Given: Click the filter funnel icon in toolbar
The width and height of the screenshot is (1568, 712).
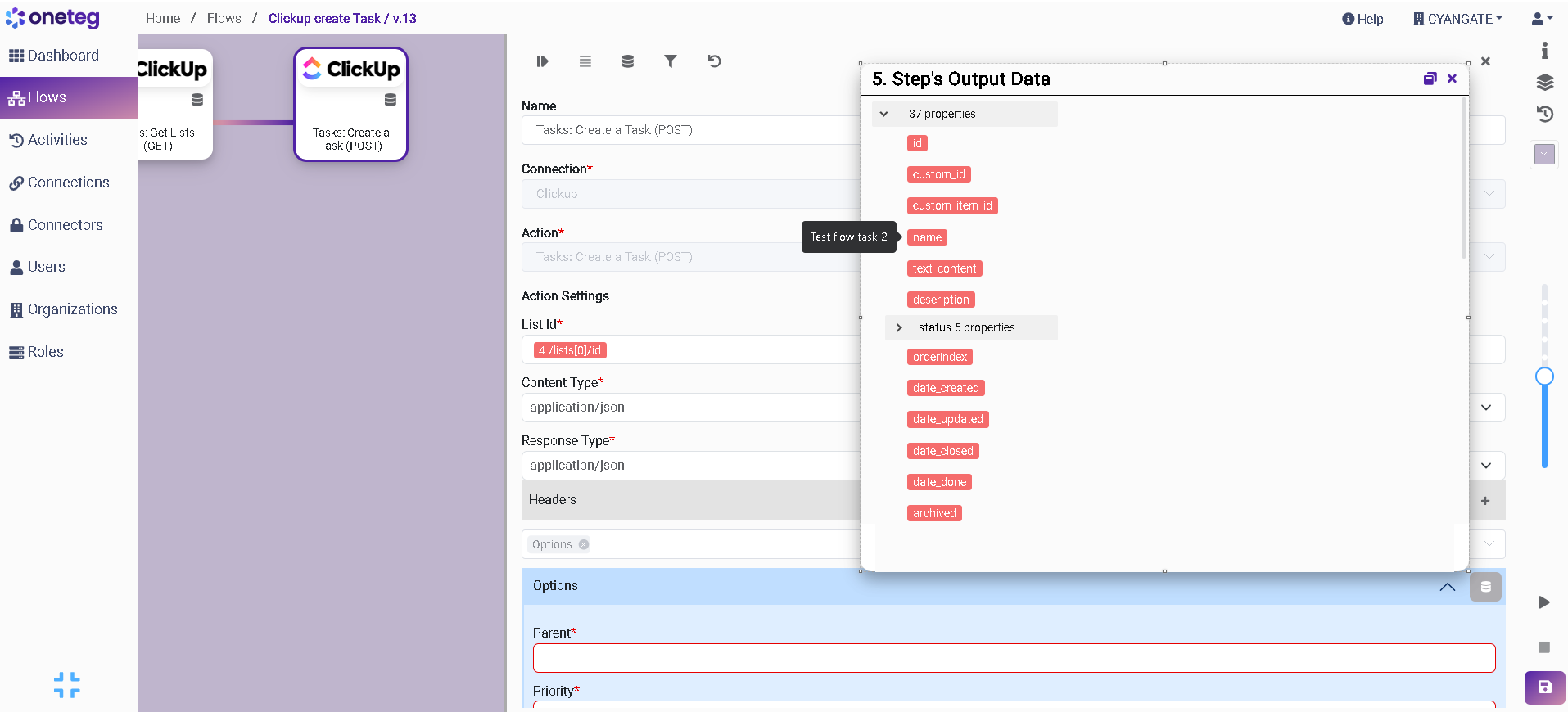Looking at the screenshot, I should click(x=670, y=61).
